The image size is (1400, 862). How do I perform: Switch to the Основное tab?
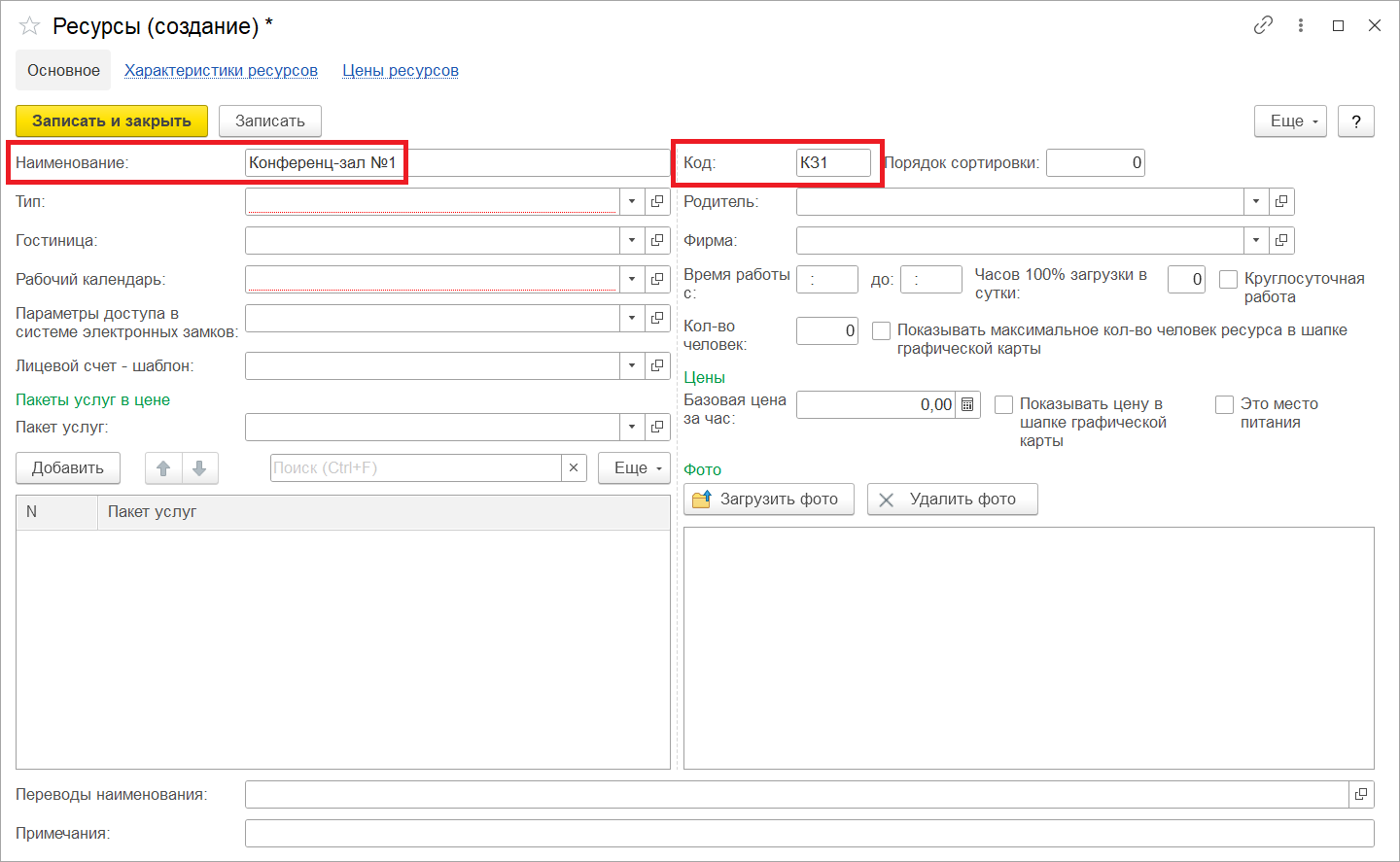coord(63,70)
